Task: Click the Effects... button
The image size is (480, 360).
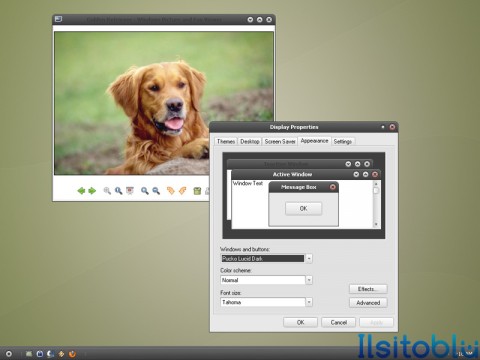Action: point(368,289)
